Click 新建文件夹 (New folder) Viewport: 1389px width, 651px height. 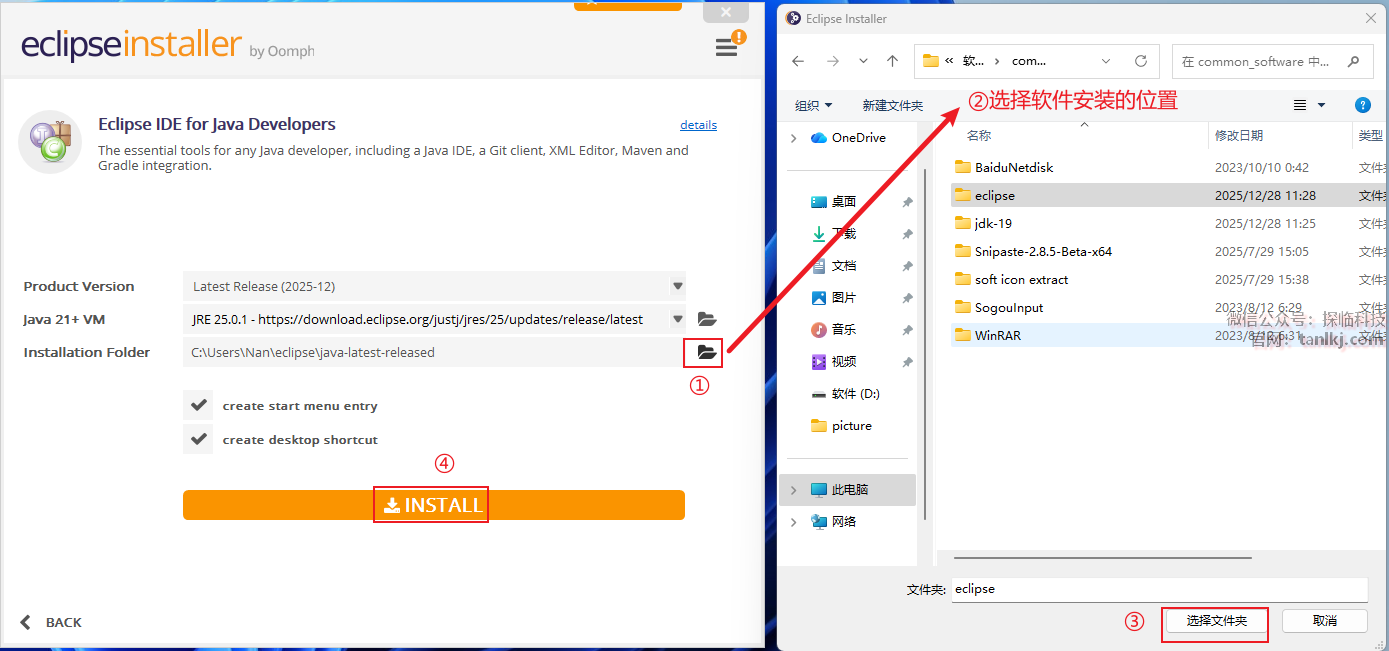893,105
